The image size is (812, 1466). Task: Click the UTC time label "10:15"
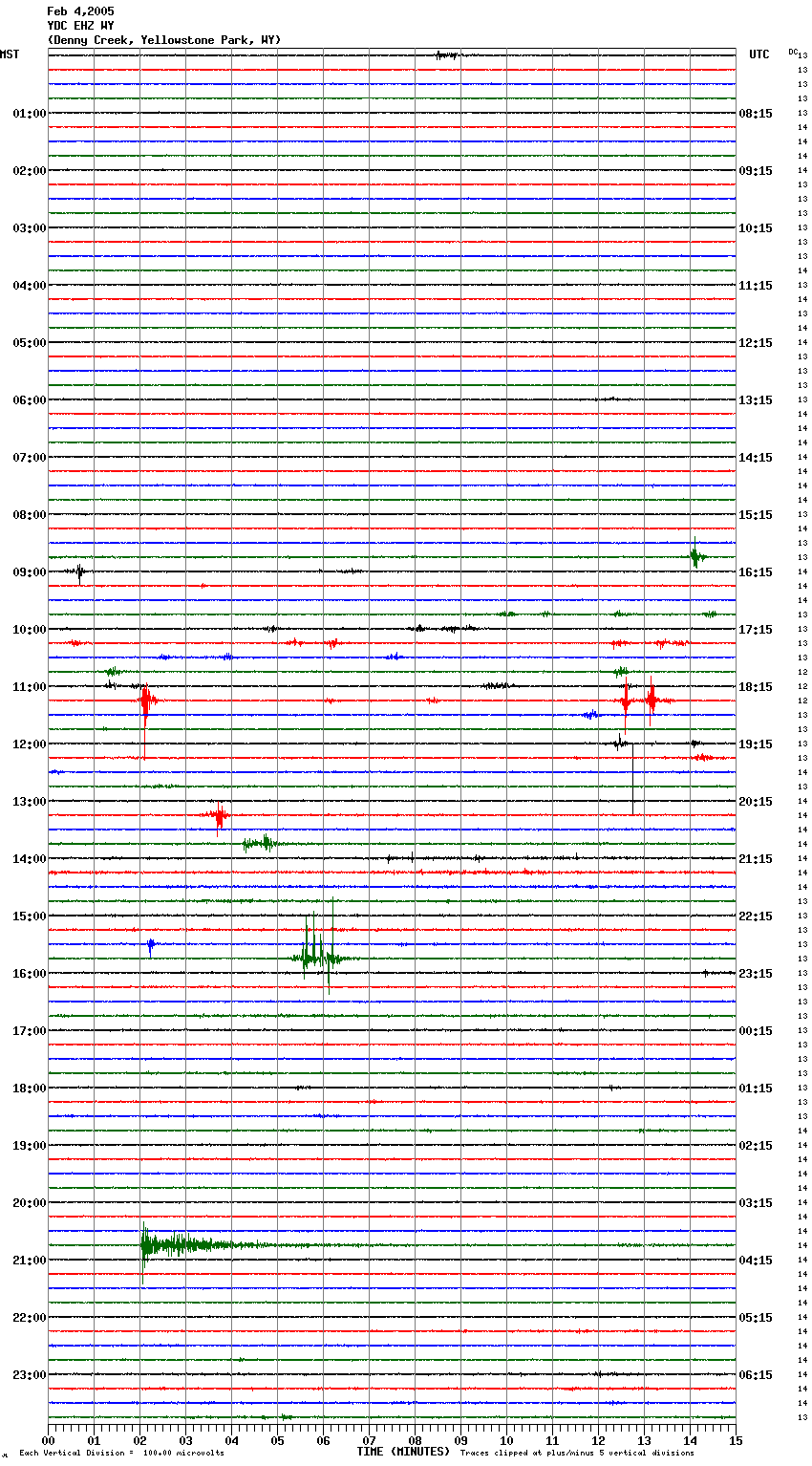[756, 228]
